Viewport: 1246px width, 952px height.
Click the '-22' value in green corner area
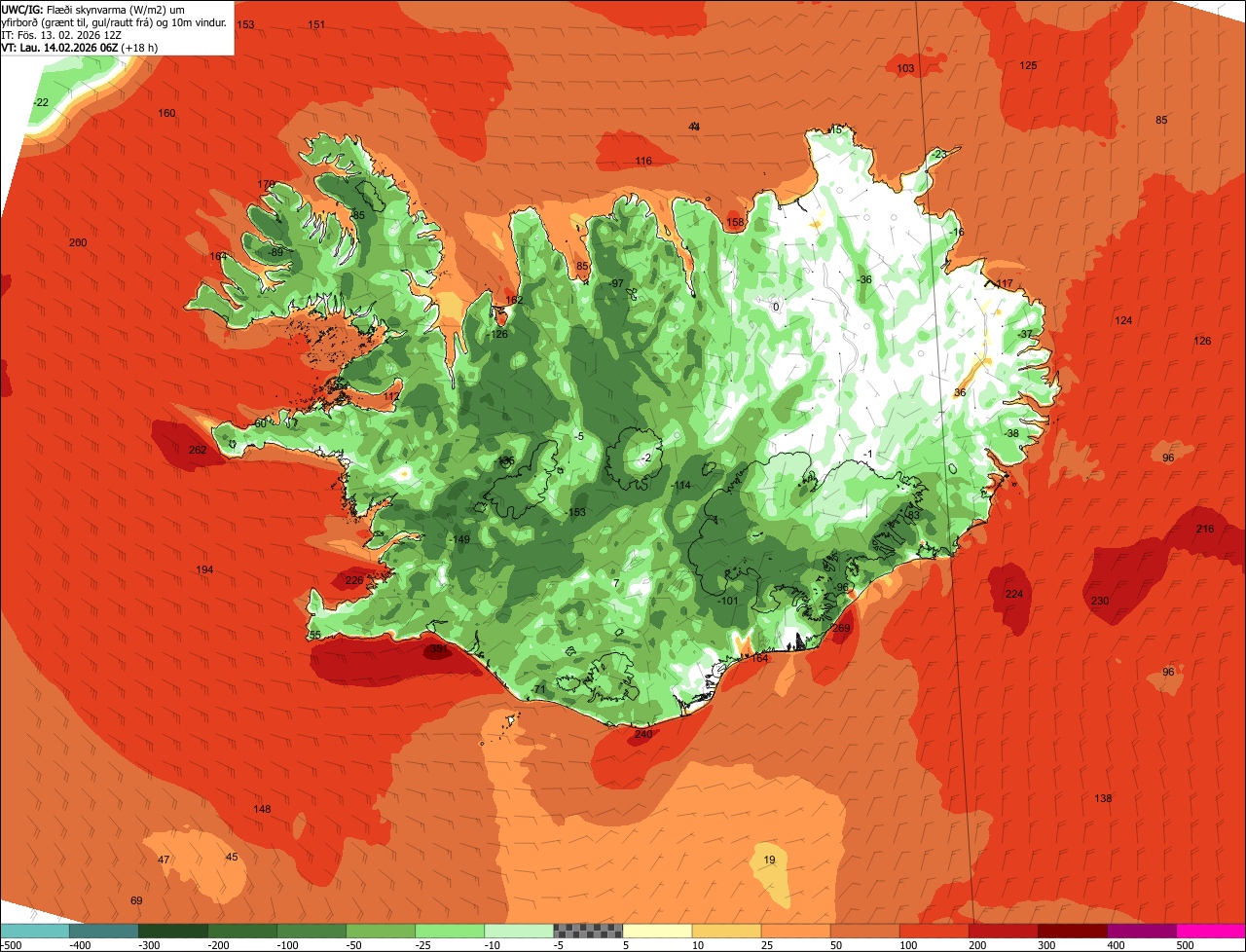(41, 102)
